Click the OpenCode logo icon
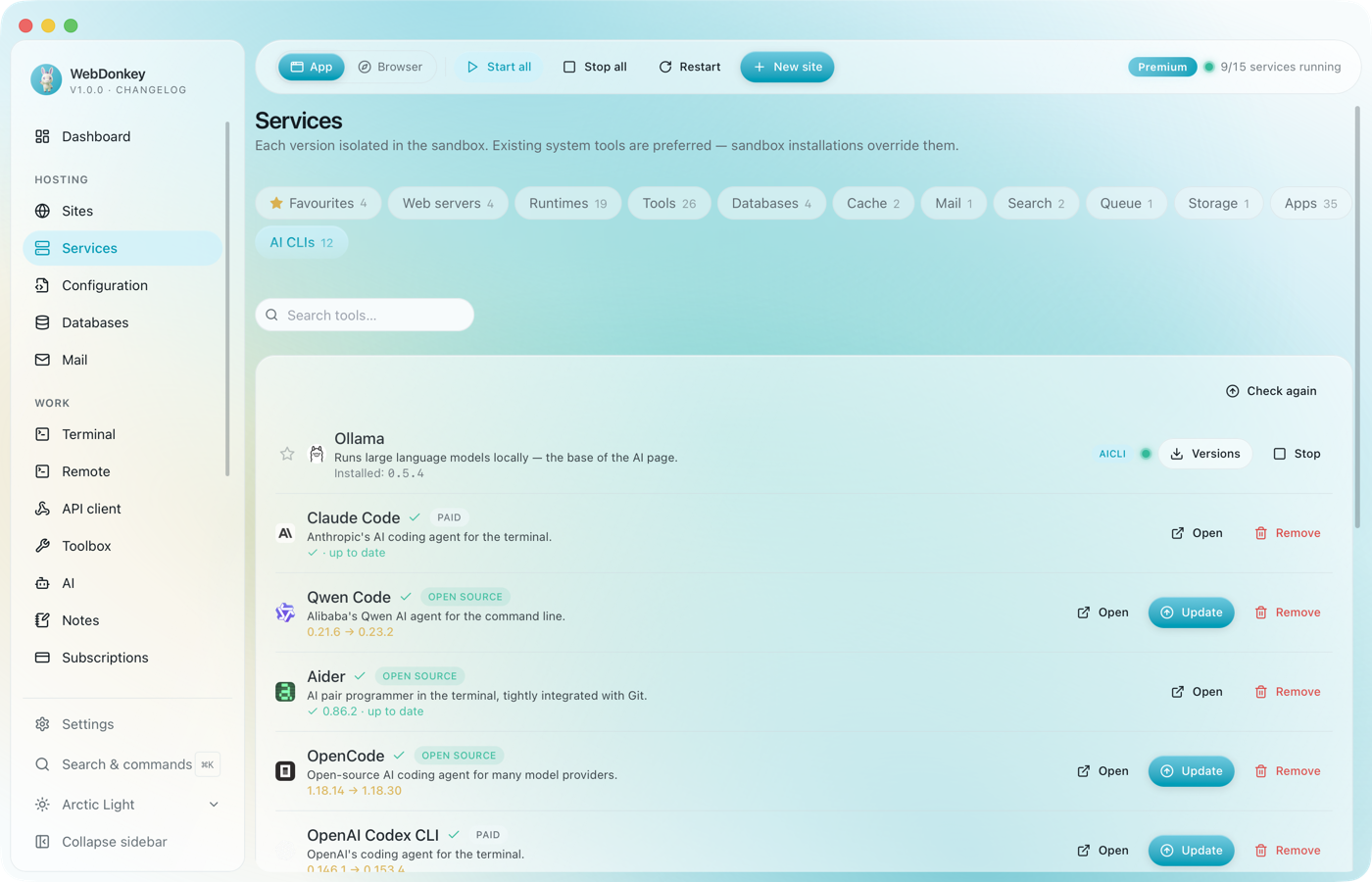 [285, 771]
